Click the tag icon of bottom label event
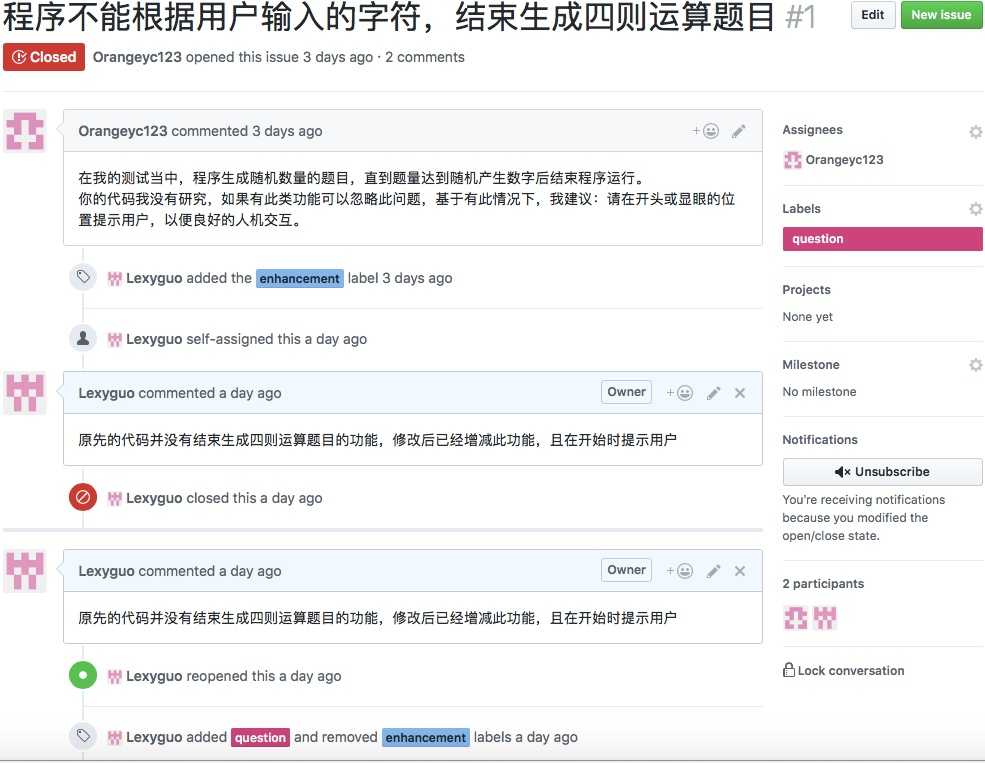This screenshot has width=985, height=763. point(83,735)
